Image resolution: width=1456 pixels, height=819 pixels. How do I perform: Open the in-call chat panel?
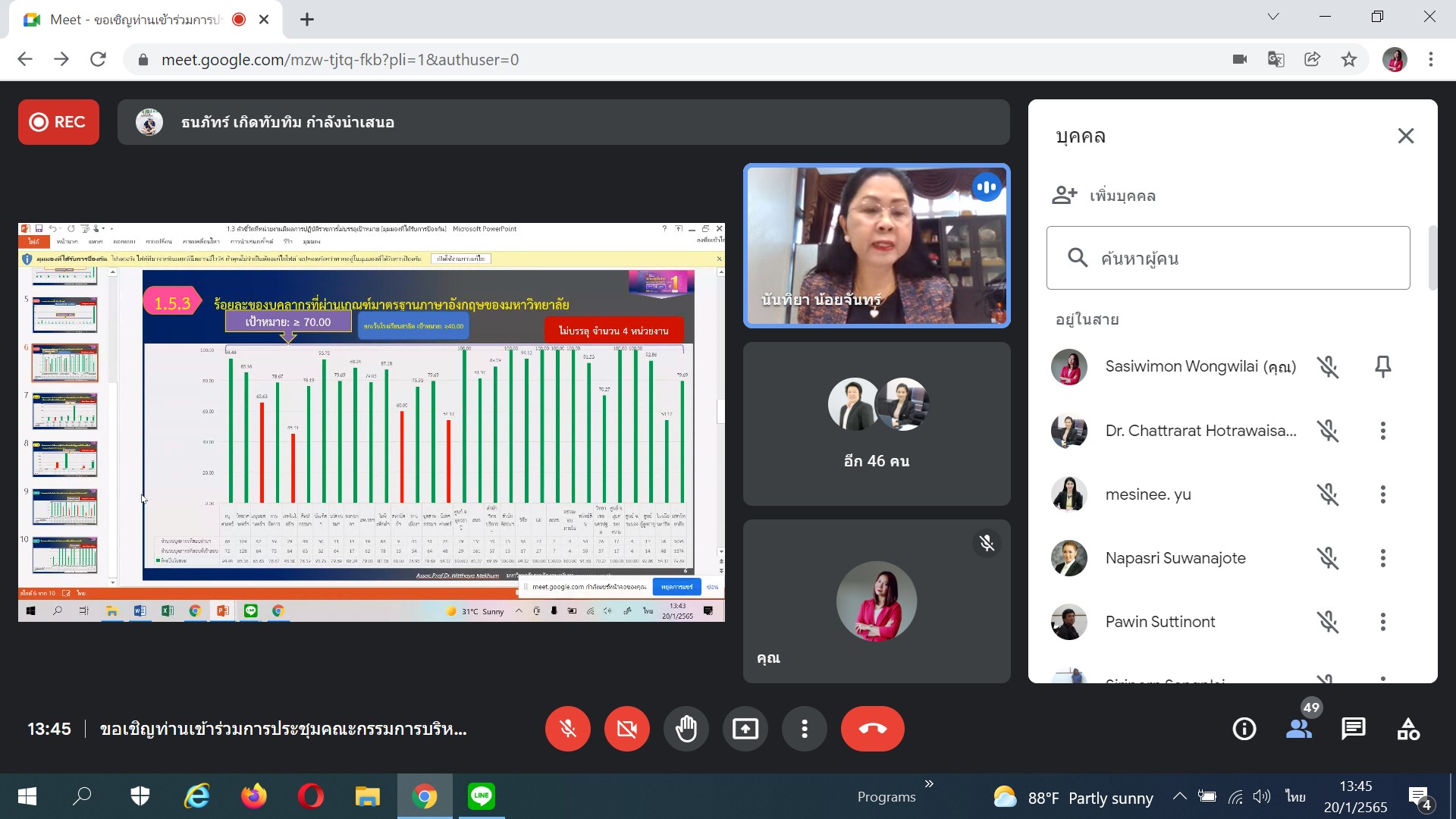click(x=1353, y=729)
